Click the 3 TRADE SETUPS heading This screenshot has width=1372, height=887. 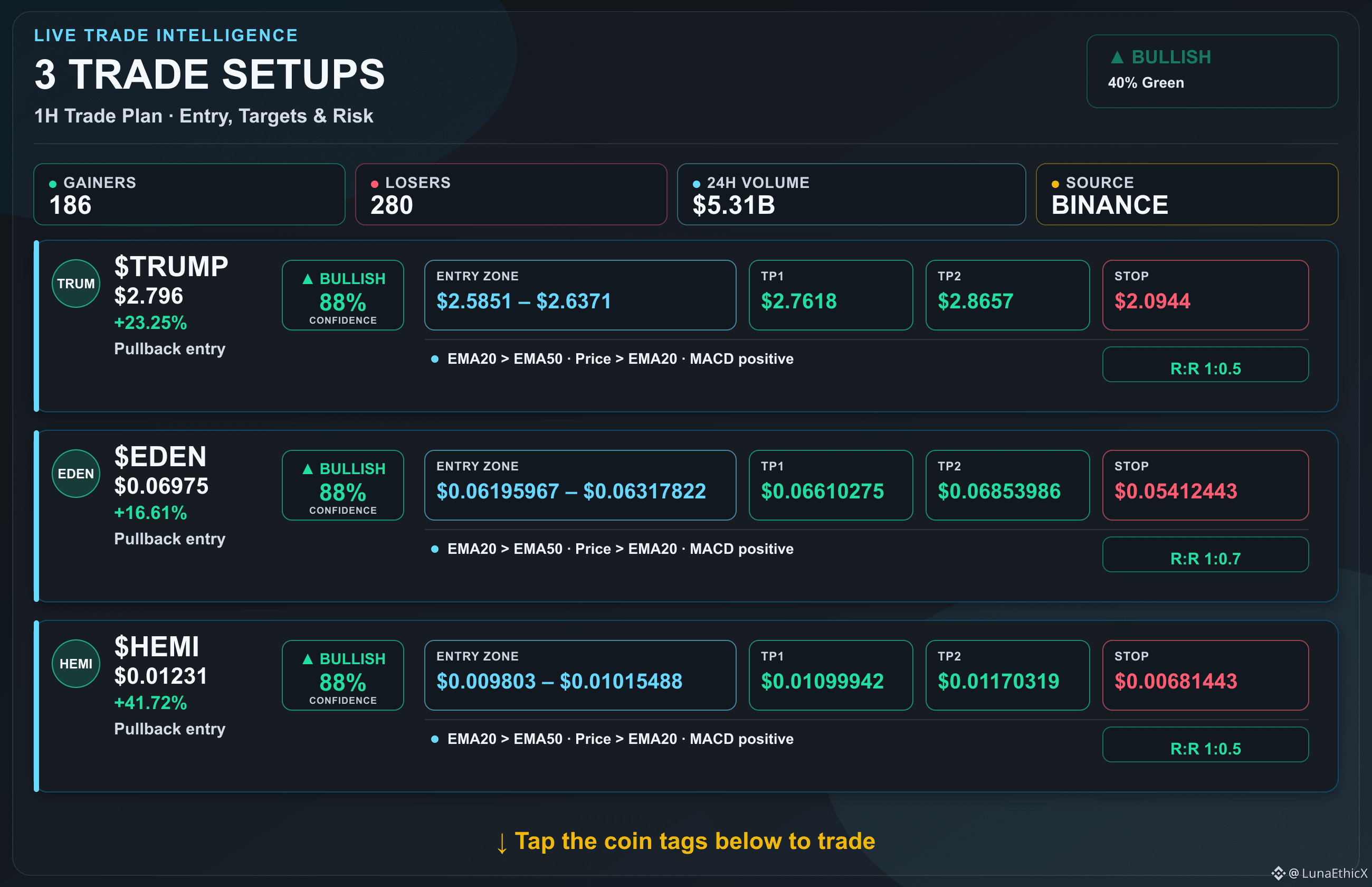209,75
